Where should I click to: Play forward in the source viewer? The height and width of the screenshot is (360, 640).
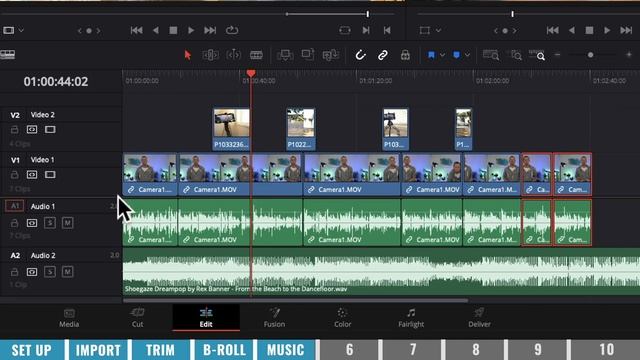191,30
